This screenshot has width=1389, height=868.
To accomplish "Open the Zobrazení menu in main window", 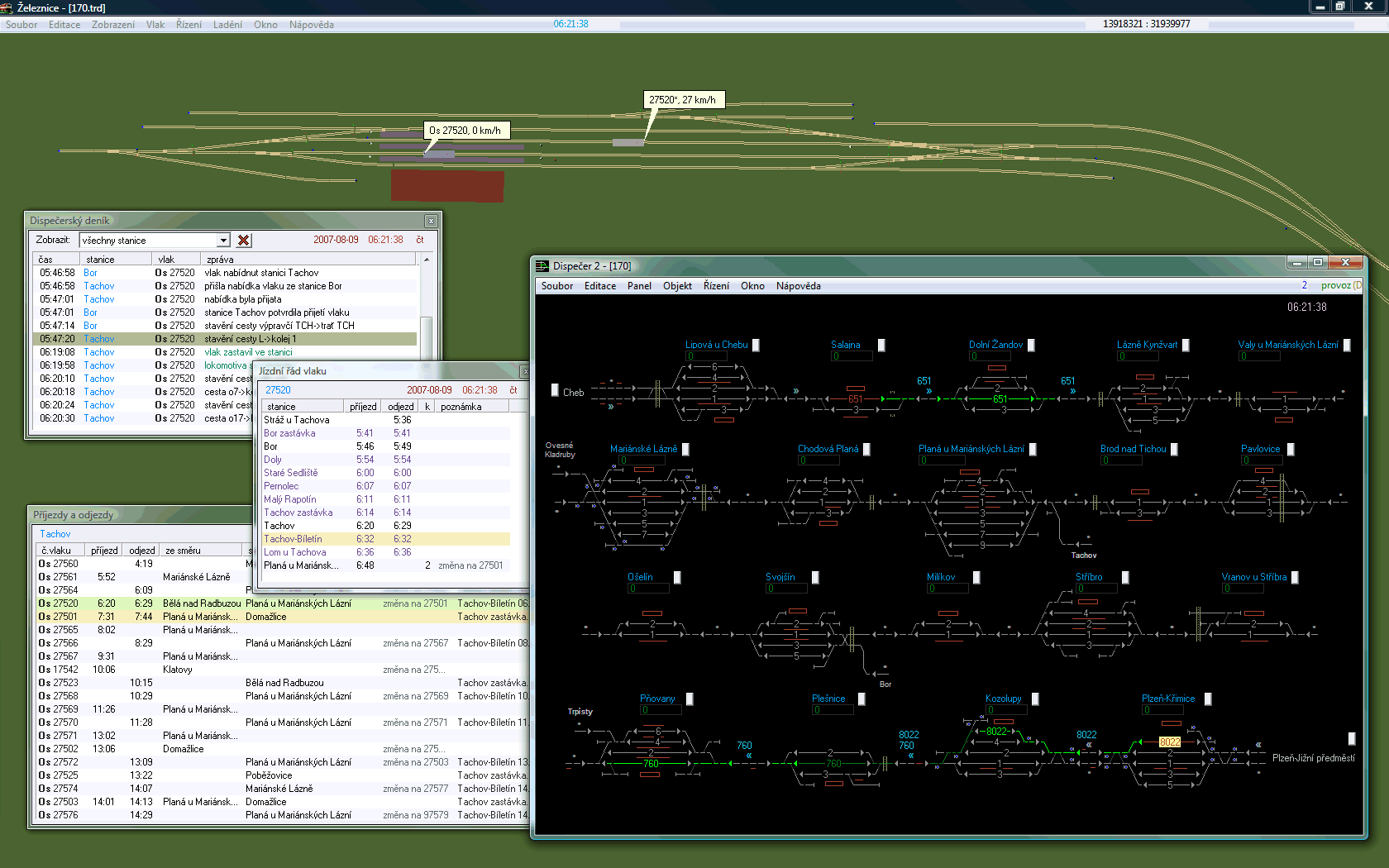I will click(x=113, y=25).
